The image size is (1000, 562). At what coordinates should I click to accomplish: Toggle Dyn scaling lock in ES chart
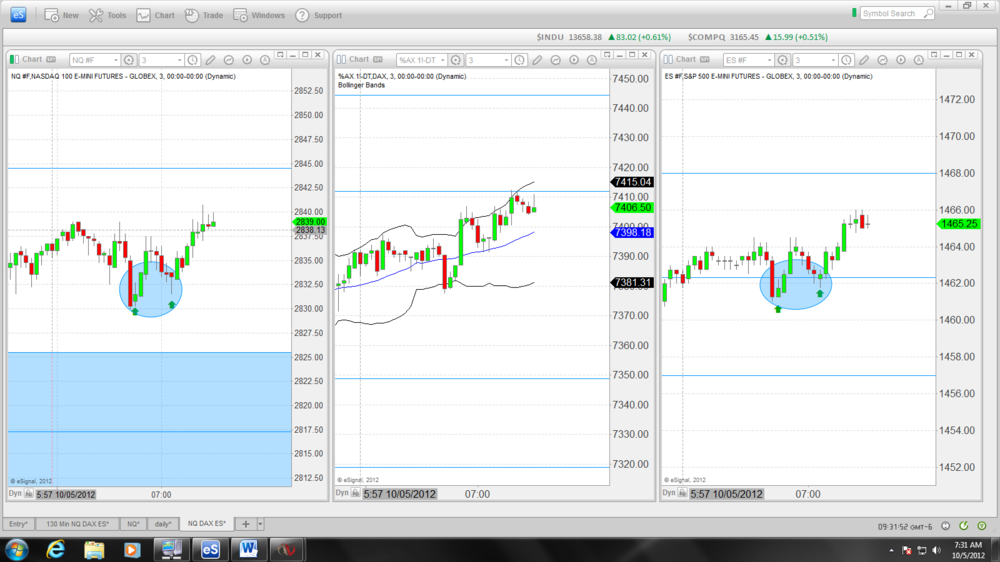pyautogui.click(x=682, y=493)
